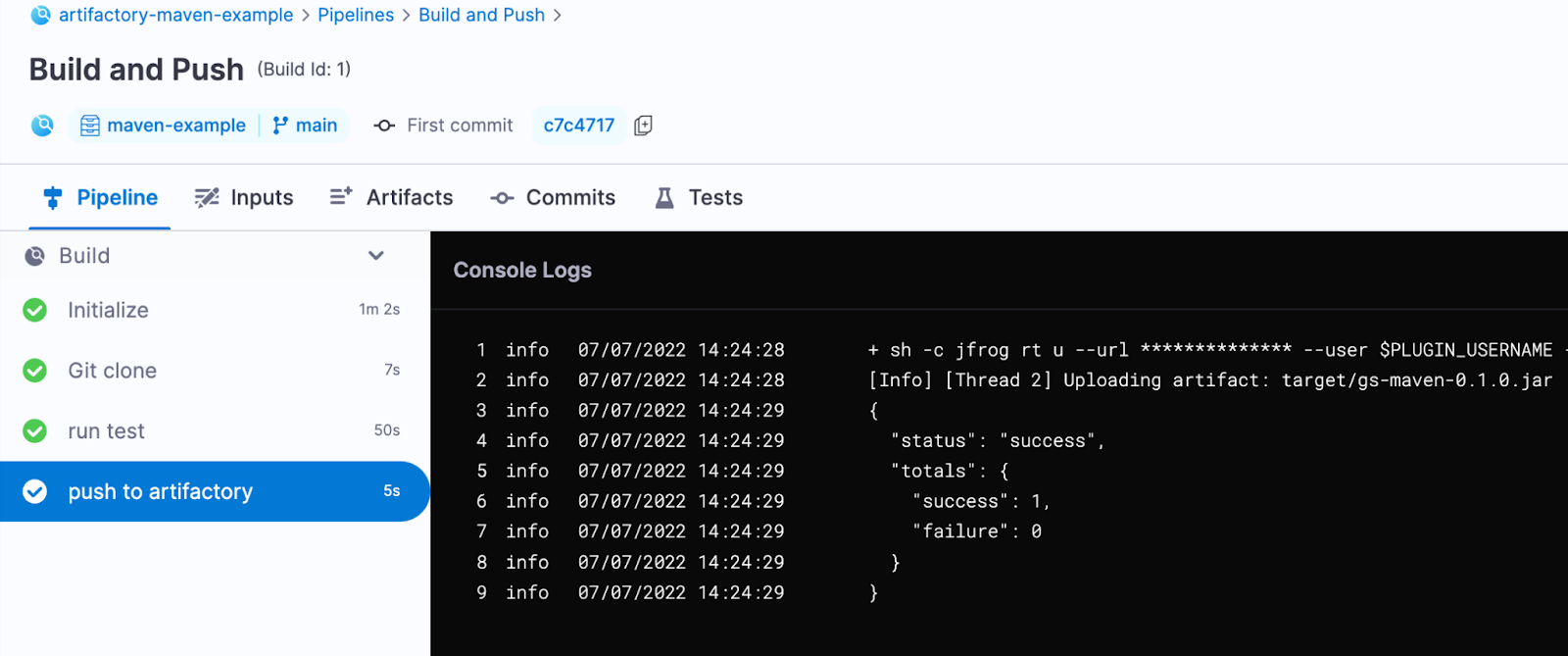Click log line 2 Uploading artifact text
The height and width of the screenshot is (656, 1568).
(x=1210, y=380)
